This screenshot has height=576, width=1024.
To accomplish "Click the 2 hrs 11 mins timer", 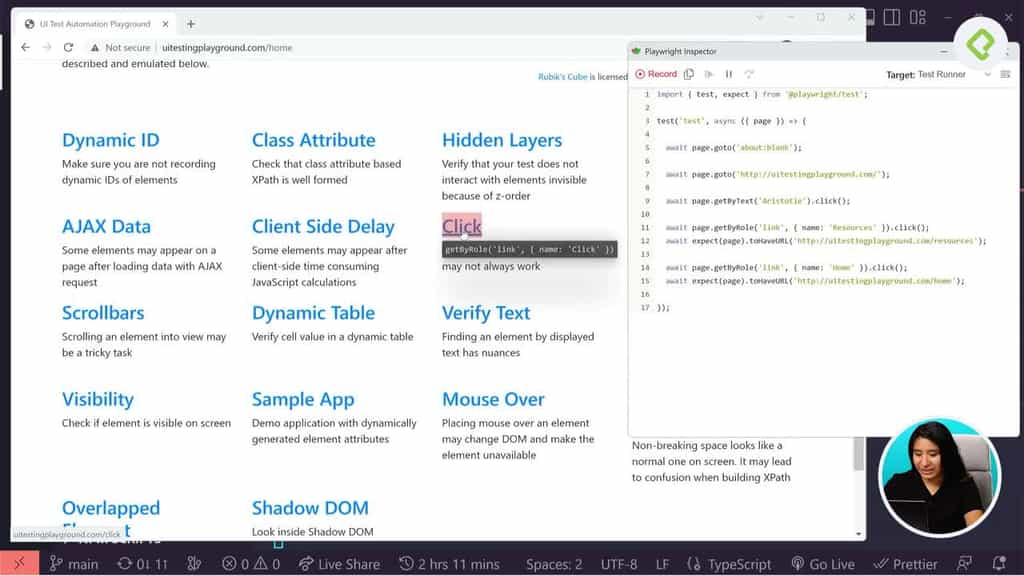I will pyautogui.click(x=449, y=564).
